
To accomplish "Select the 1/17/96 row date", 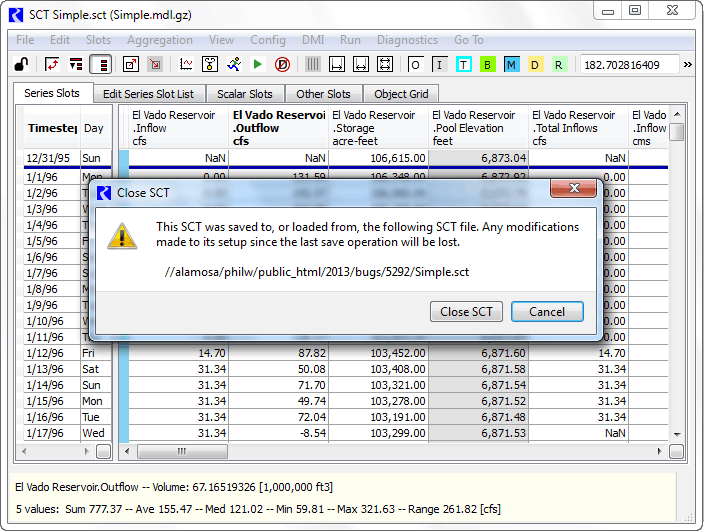I will [52, 433].
